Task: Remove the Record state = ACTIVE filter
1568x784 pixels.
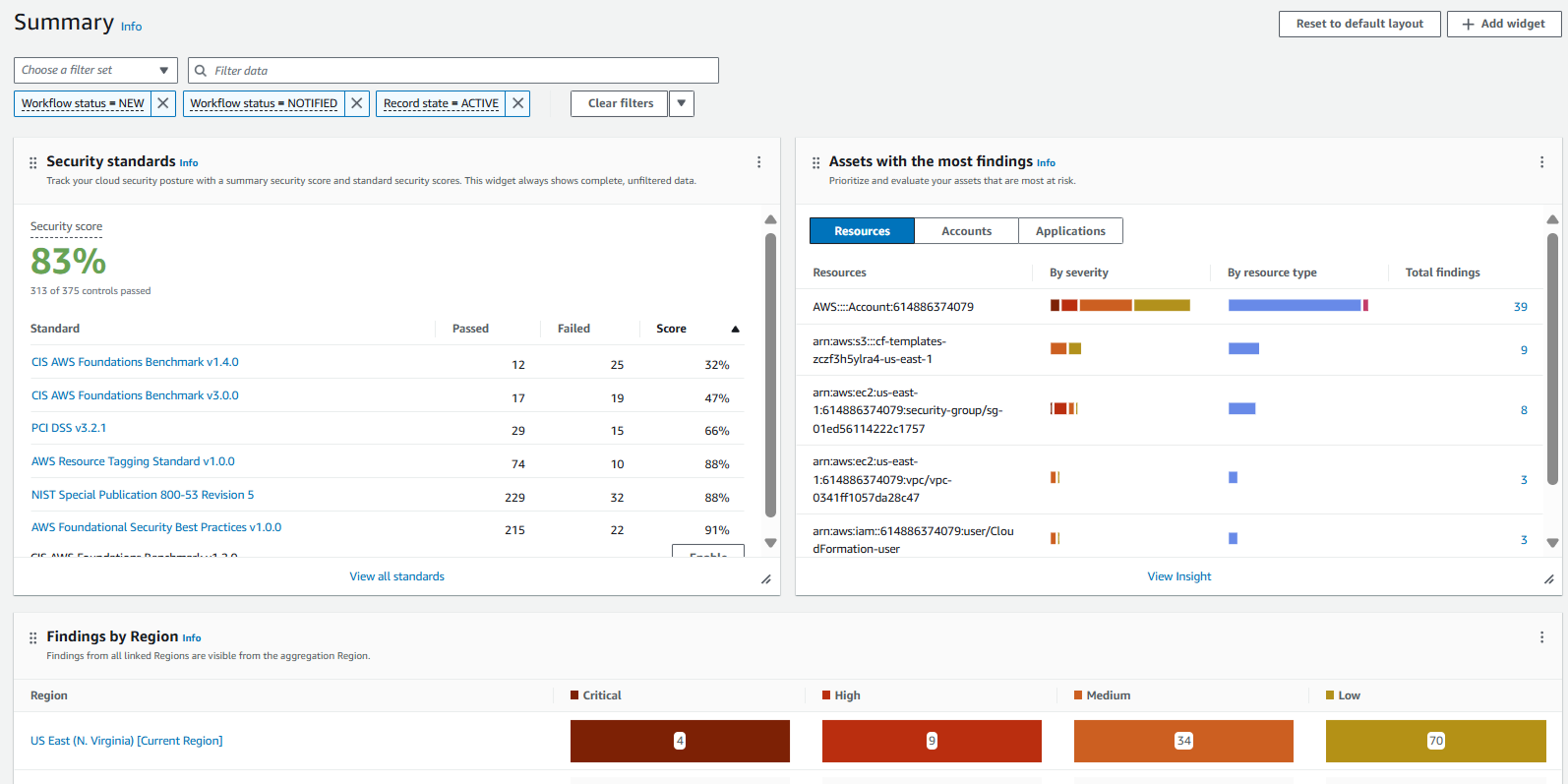Action: 517,103
